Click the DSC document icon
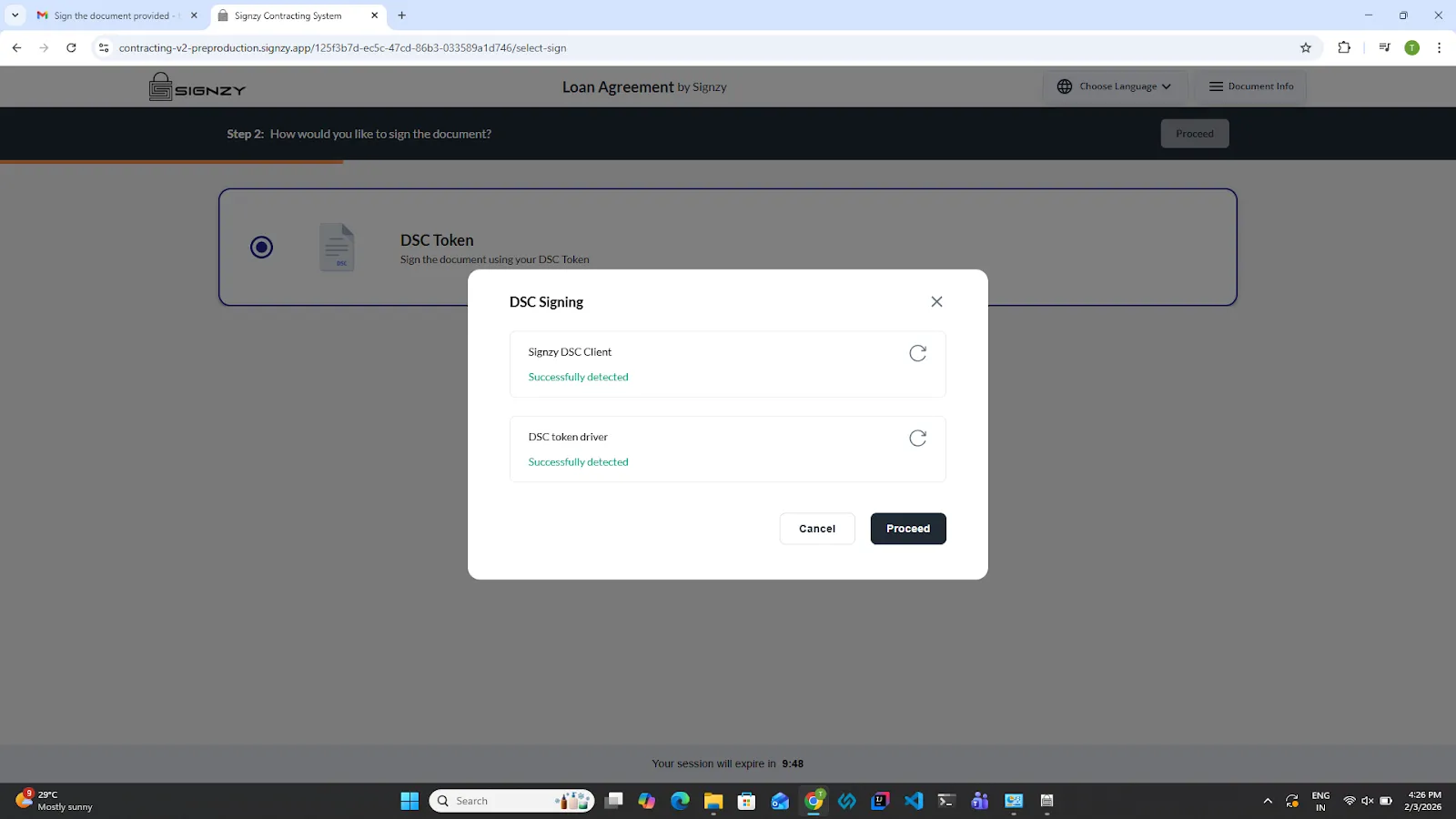The height and width of the screenshot is (819, 1456). (x=337, y=247)
